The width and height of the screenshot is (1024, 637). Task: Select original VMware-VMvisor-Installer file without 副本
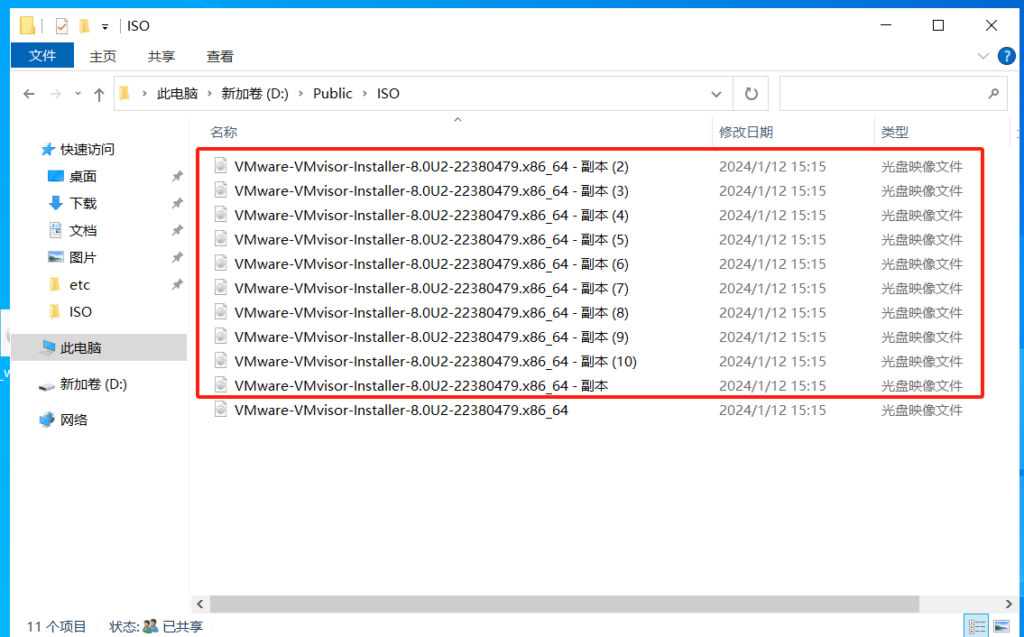[x=401, y=410]
